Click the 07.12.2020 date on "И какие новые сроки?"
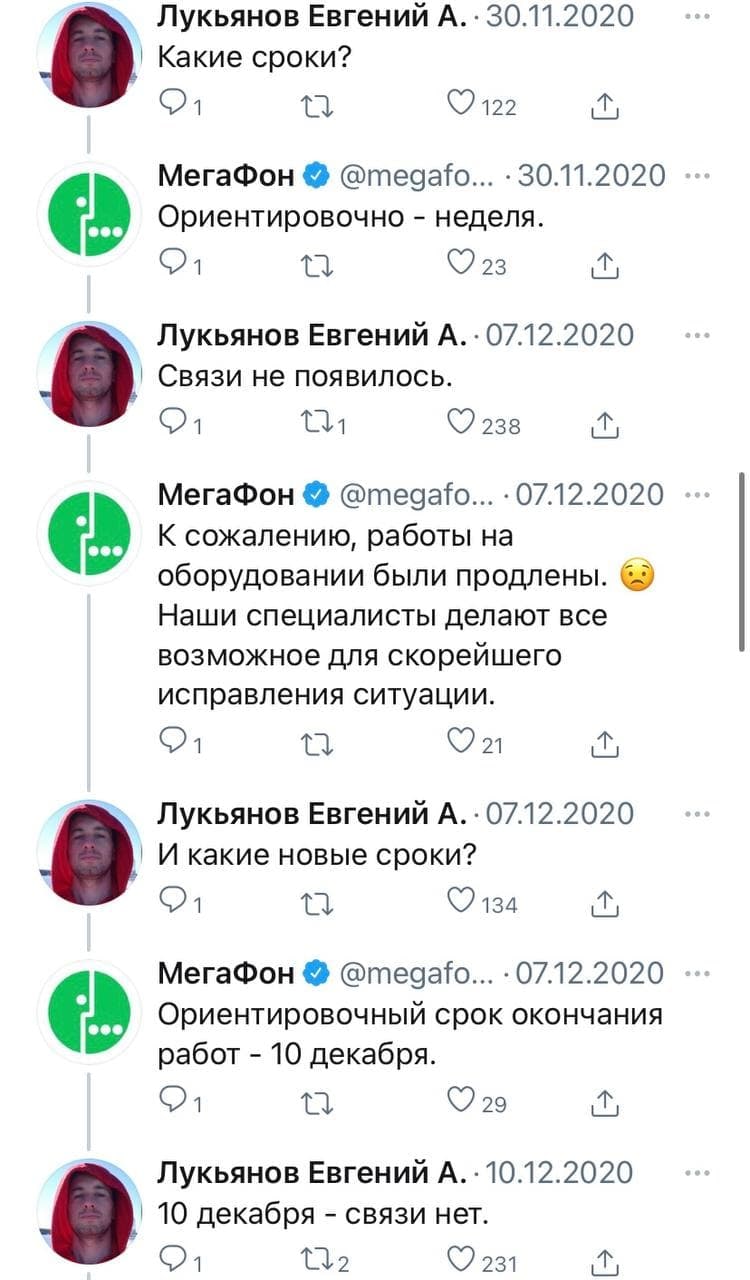Image resolution: width=750 pixels, height=1280 pixels. 560,813
